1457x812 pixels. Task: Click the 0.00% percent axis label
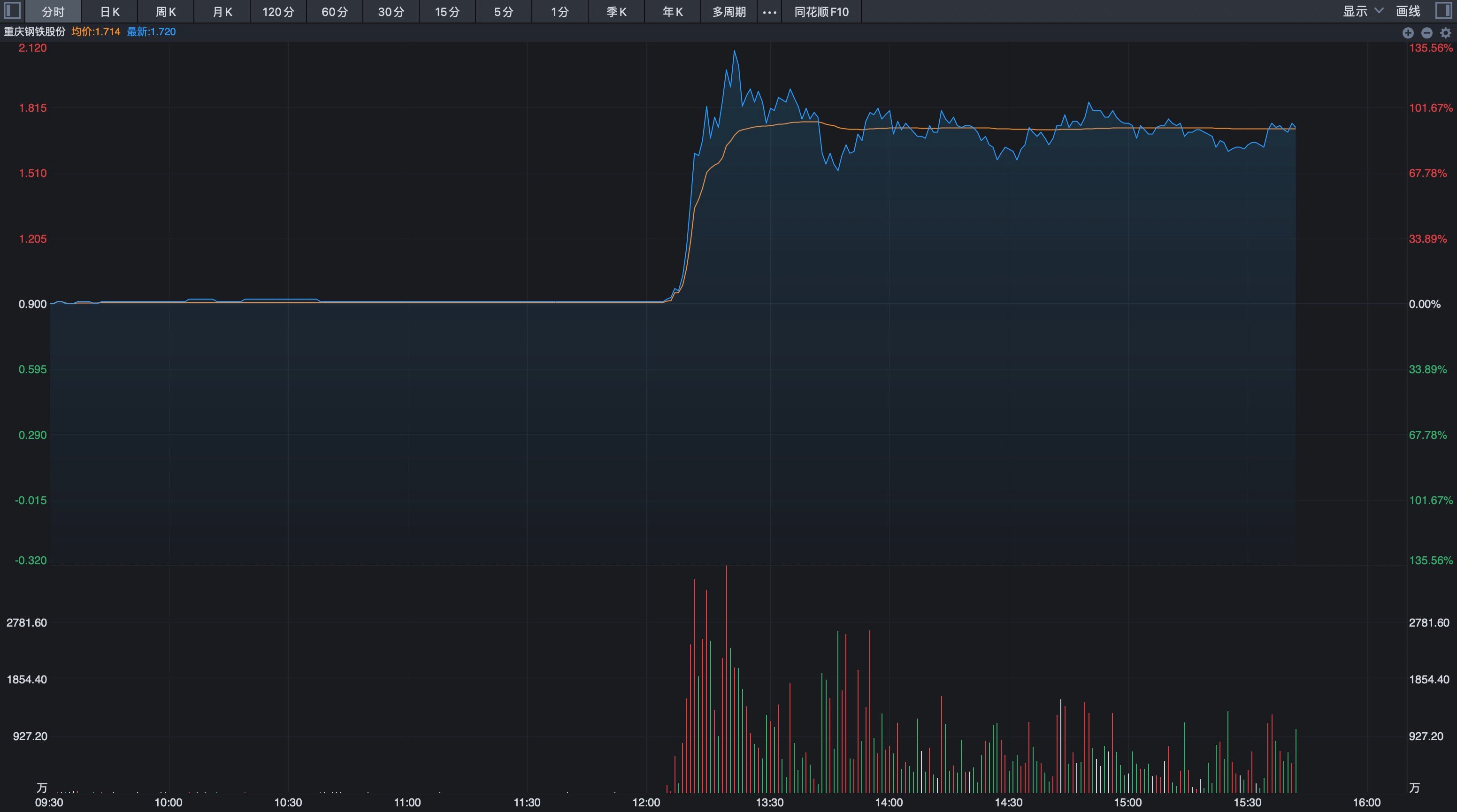[x=1424, y=304]
